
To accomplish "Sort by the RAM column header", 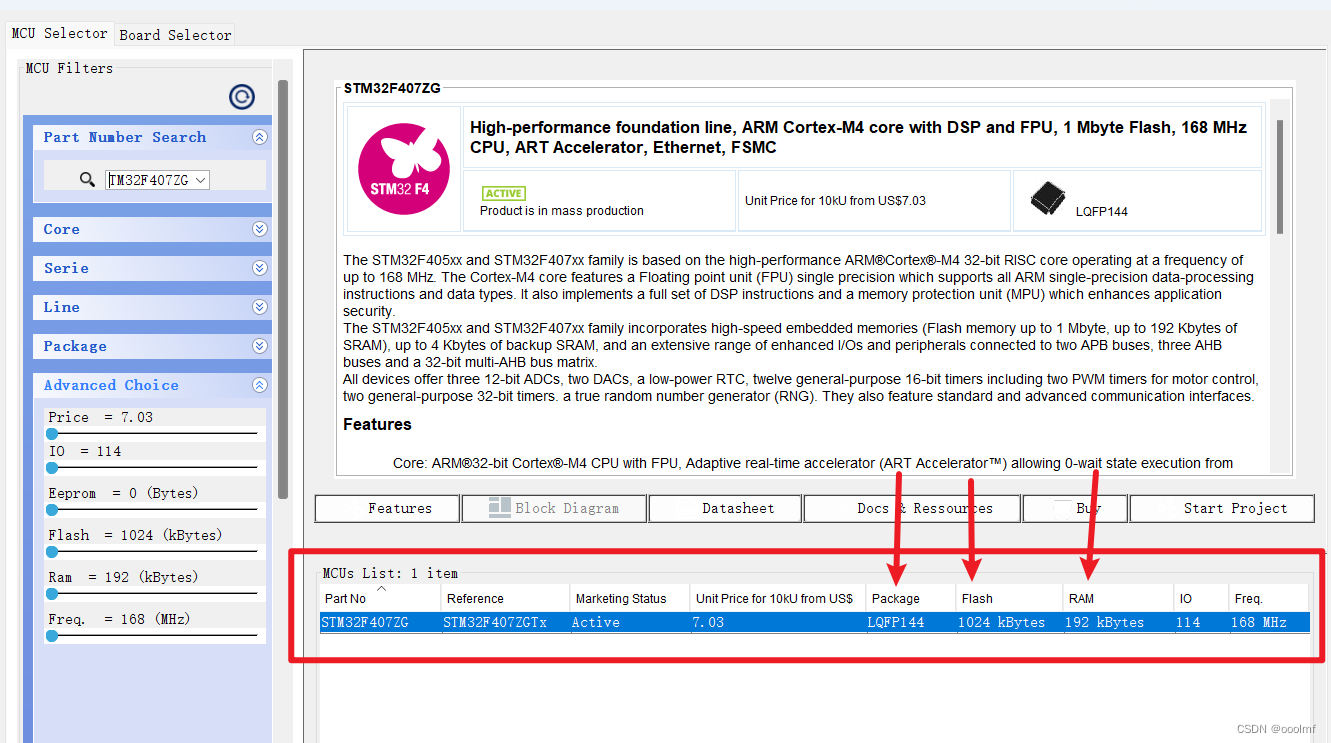I will point(1118,598).
